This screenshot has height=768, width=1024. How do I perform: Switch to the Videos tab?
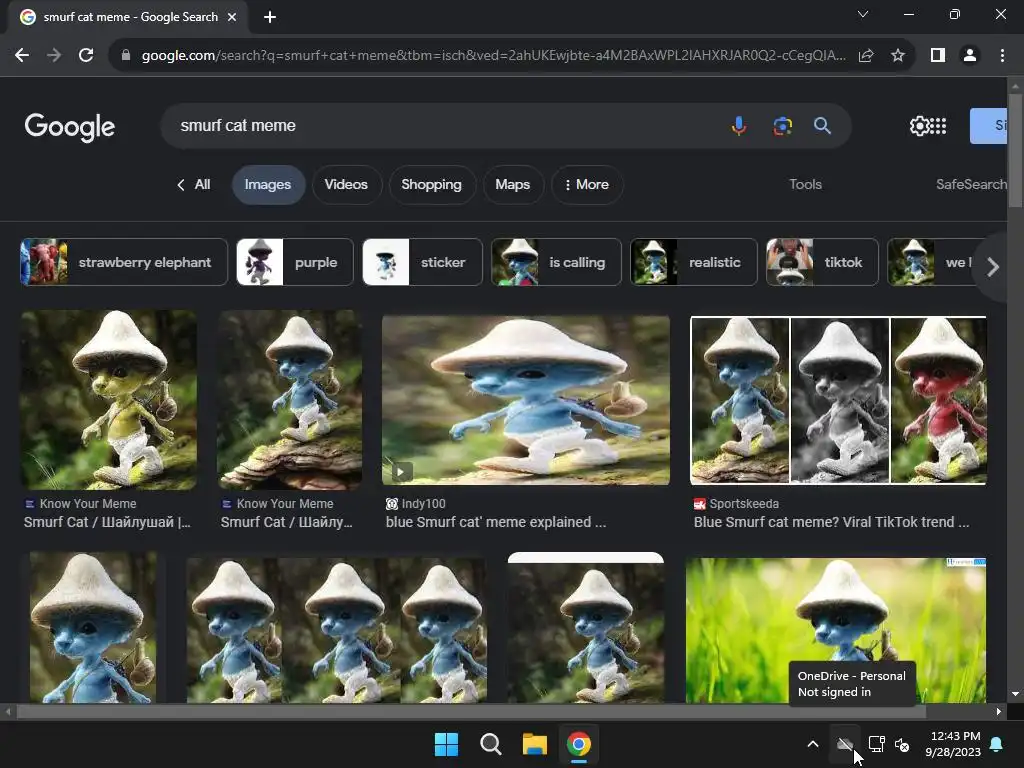tap(346, 185)
